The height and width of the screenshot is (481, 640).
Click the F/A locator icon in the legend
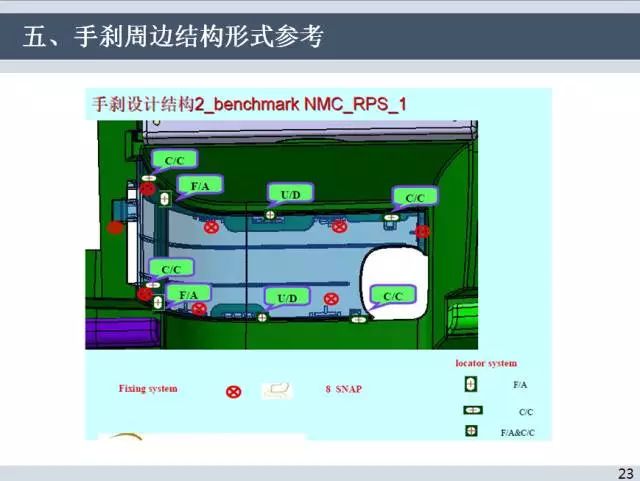point(471,384)
